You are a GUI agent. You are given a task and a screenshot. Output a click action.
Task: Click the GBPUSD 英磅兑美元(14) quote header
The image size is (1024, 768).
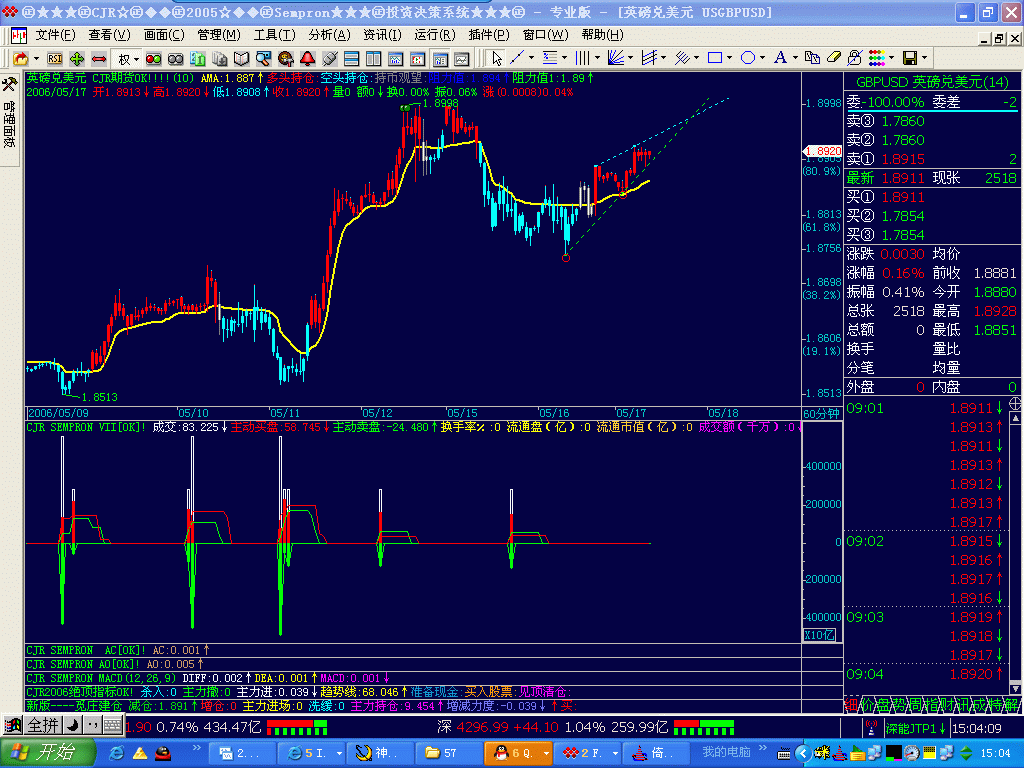(x=932, y=82)
